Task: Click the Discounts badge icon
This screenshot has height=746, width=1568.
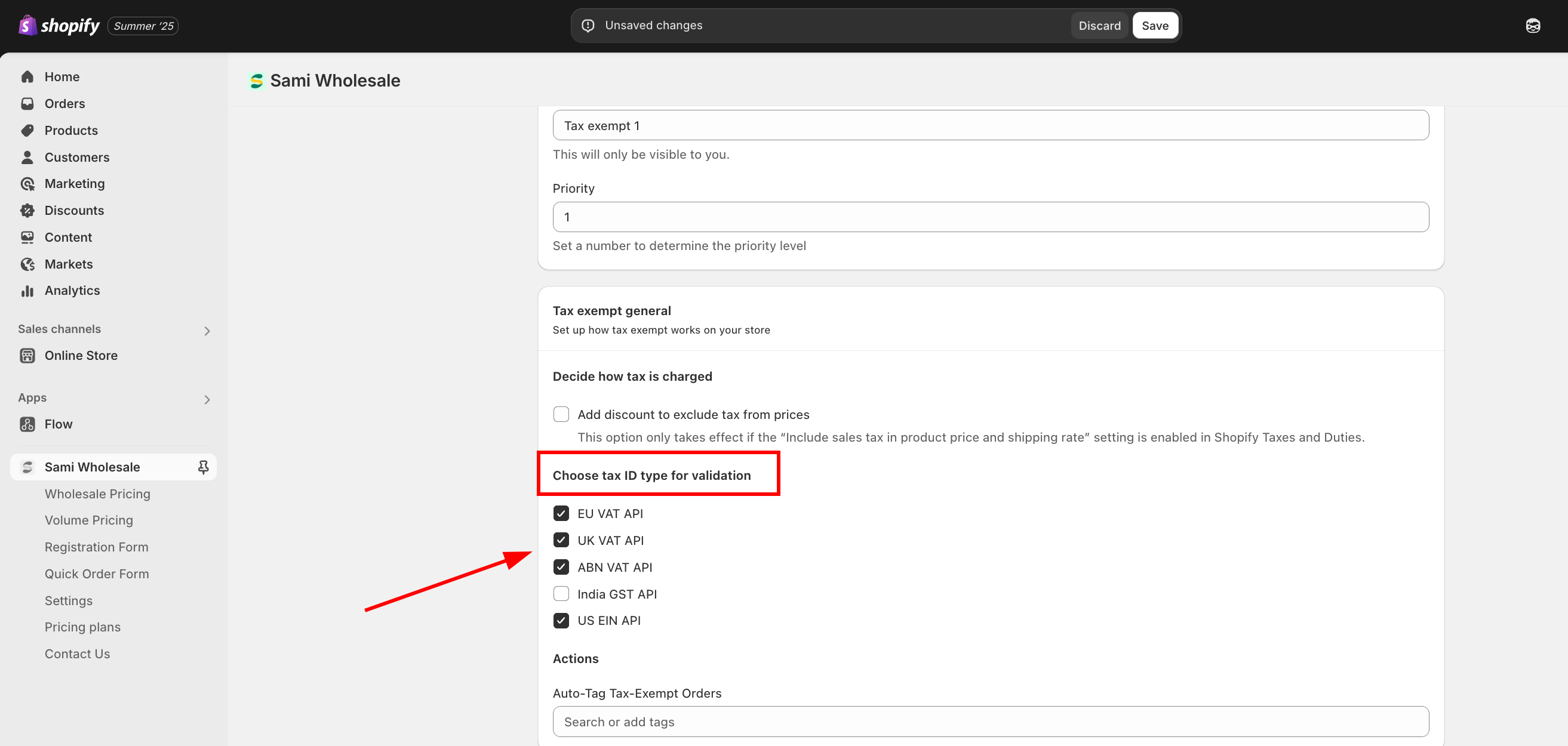Action: pyautogui.click(x=27, y=211)
